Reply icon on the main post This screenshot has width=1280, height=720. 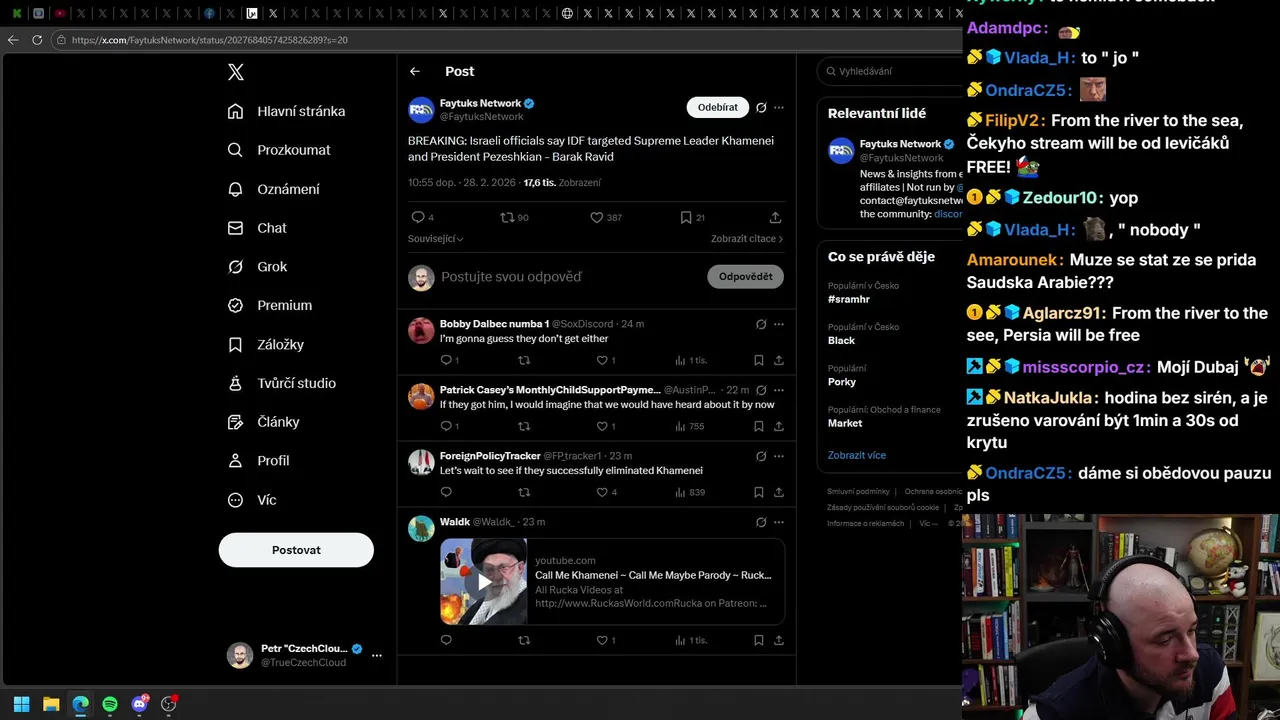click(418, 217)
